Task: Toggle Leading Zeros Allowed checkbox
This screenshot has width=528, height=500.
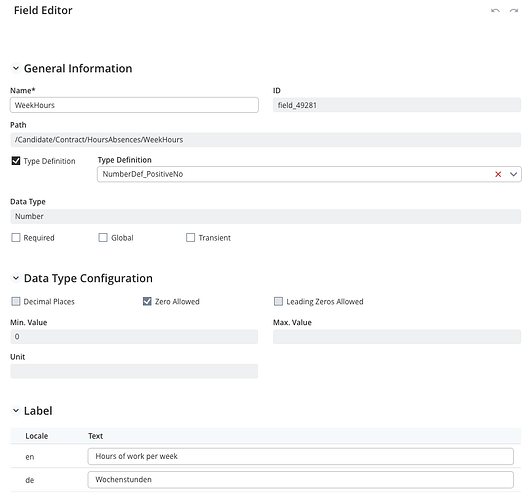Action: coord(278,301)
